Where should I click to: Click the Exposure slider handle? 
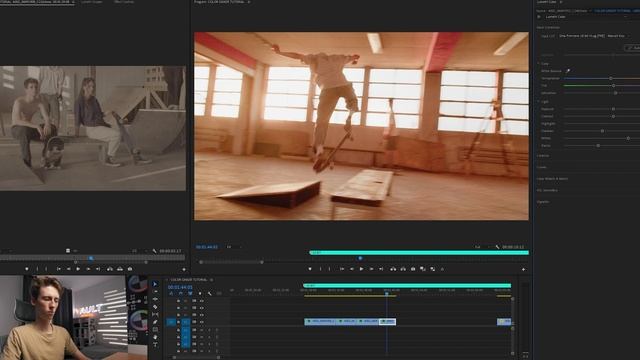tap(613, 109)
